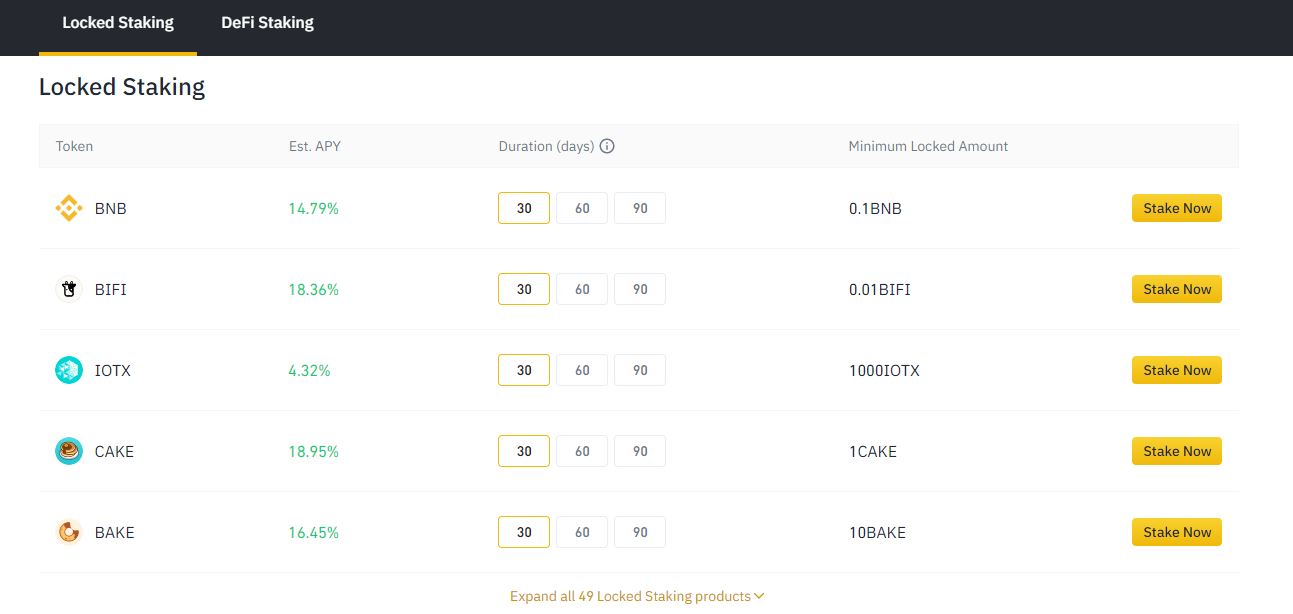Click the 0.1BNB minimum locked amount
Viewport: 1293px width, 614px height.
[x=875, y=209]
